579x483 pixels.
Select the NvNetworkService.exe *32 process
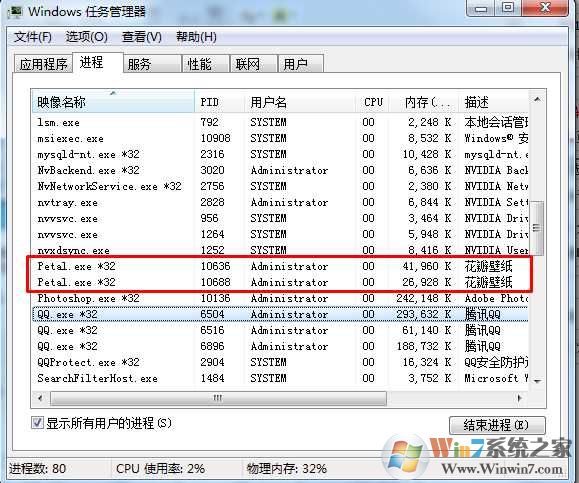point(280,186)
